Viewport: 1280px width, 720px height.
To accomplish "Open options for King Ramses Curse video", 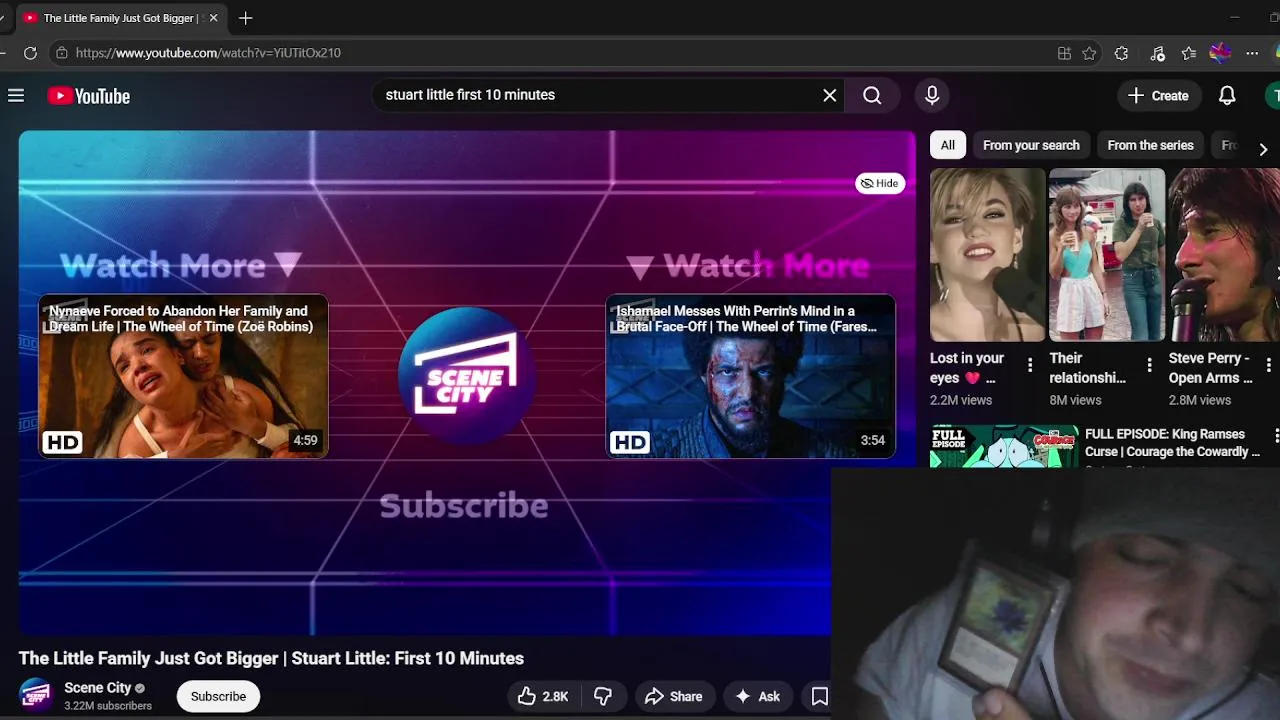I will [x=1276, y=436].
